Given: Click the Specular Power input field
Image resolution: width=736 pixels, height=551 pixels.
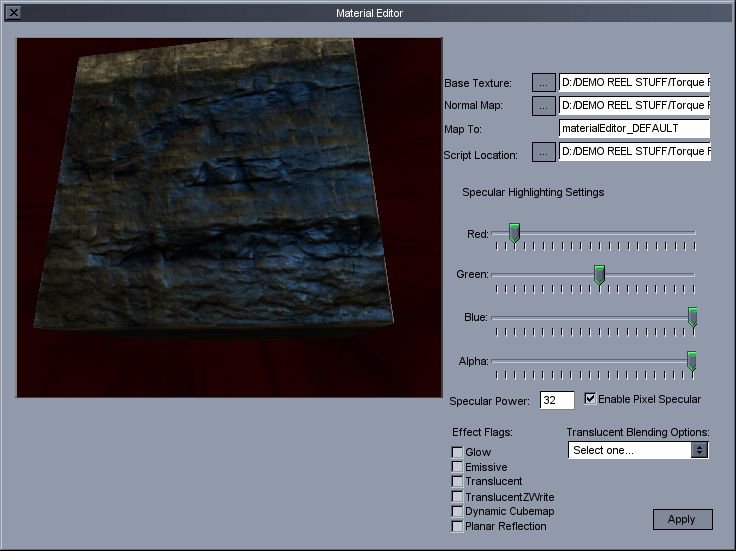Looking at the screenshot, I should click(x=557, y=400).
